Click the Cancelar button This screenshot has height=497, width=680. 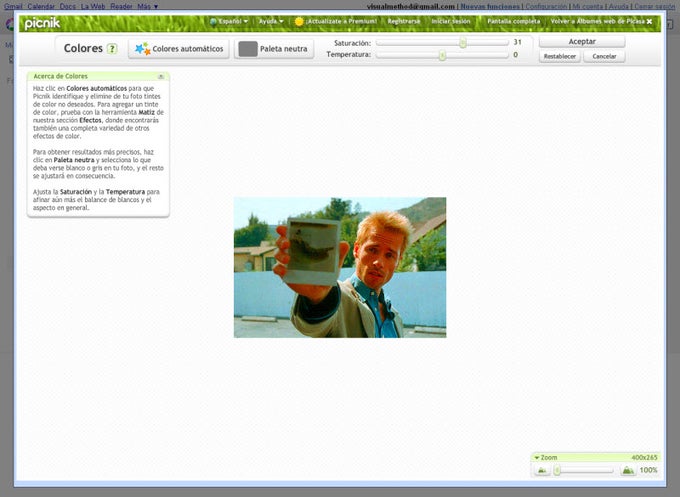[604, 56]
